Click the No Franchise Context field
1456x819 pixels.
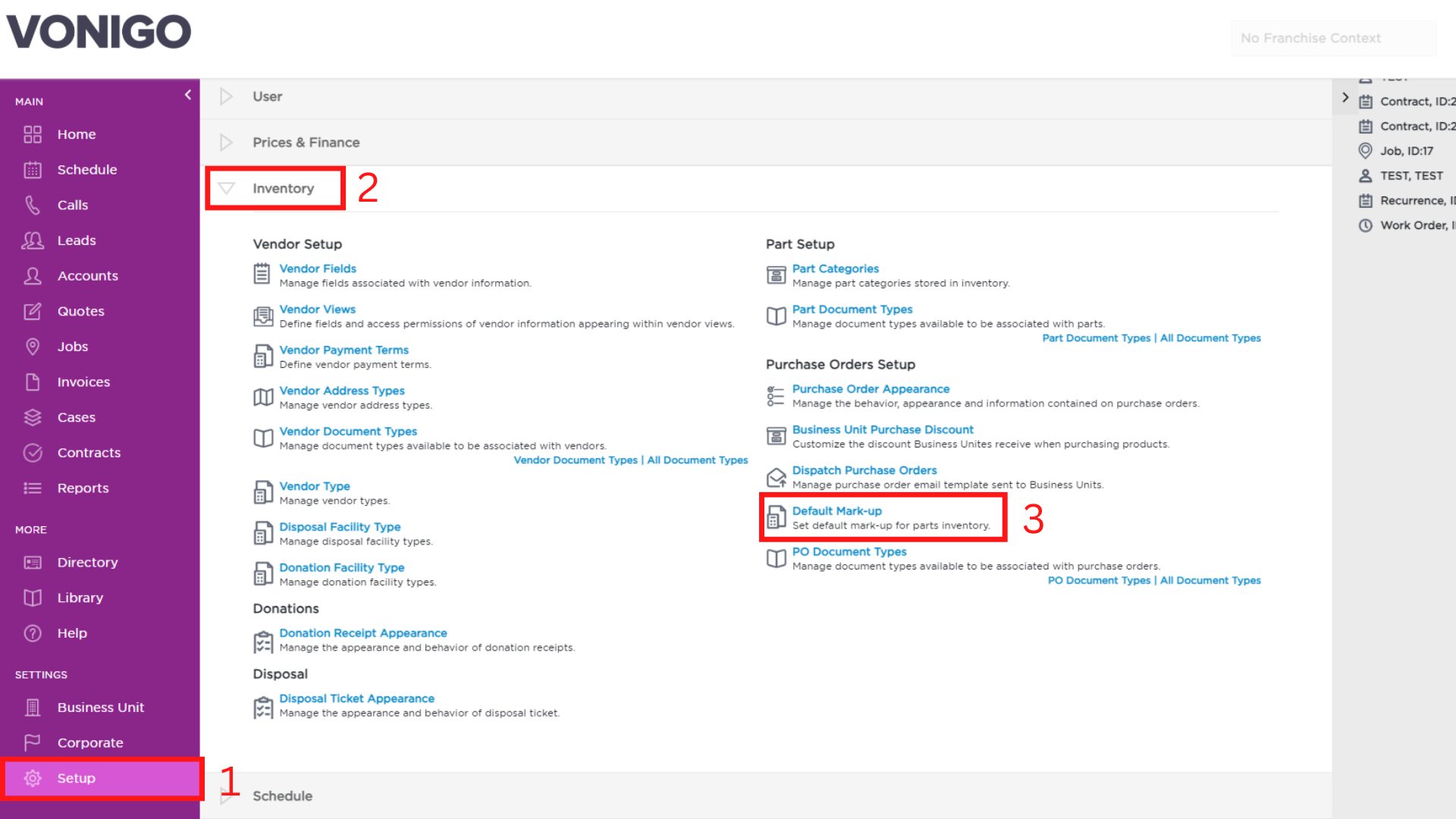pos(1333,38)
